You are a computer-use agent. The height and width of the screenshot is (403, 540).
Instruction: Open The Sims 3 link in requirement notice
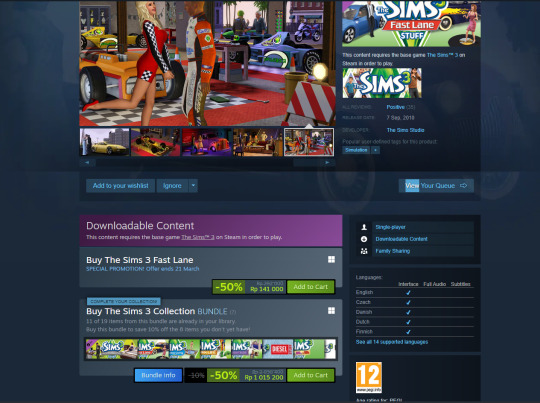443,55
